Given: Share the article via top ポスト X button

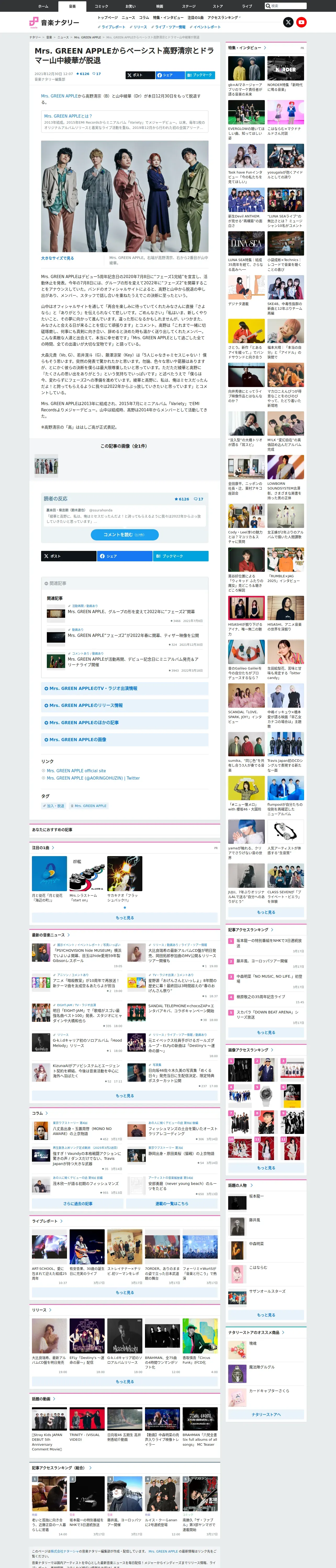Looking at the screenshot, I should [140, 76].
